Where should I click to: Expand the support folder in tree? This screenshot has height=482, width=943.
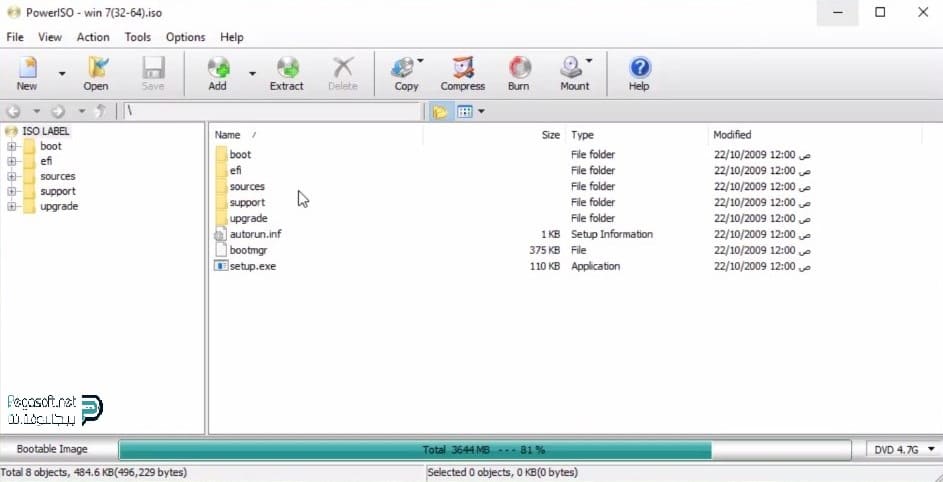point(11,191)
